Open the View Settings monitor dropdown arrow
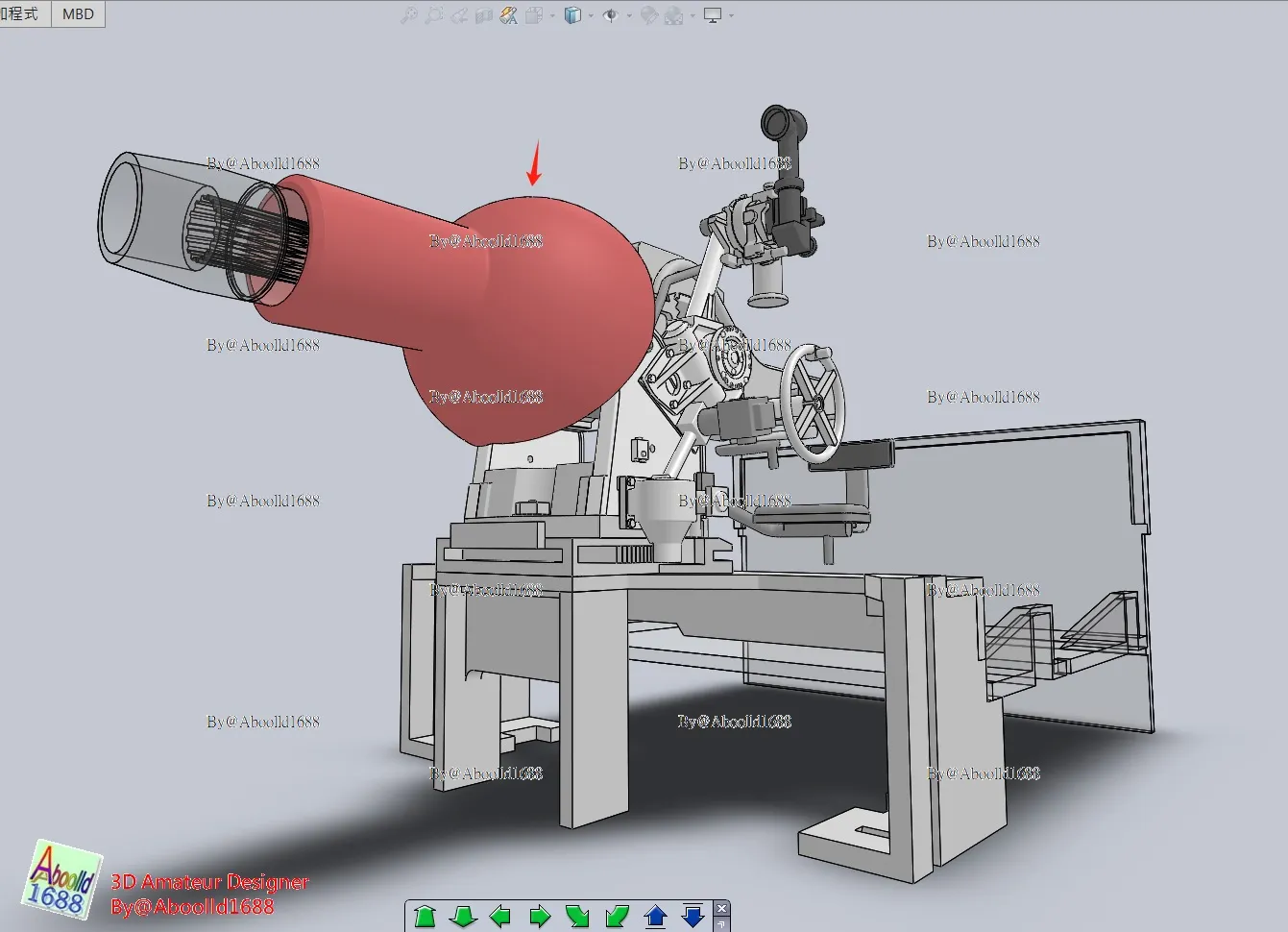Screen dimensions: 1288x932 731,15
